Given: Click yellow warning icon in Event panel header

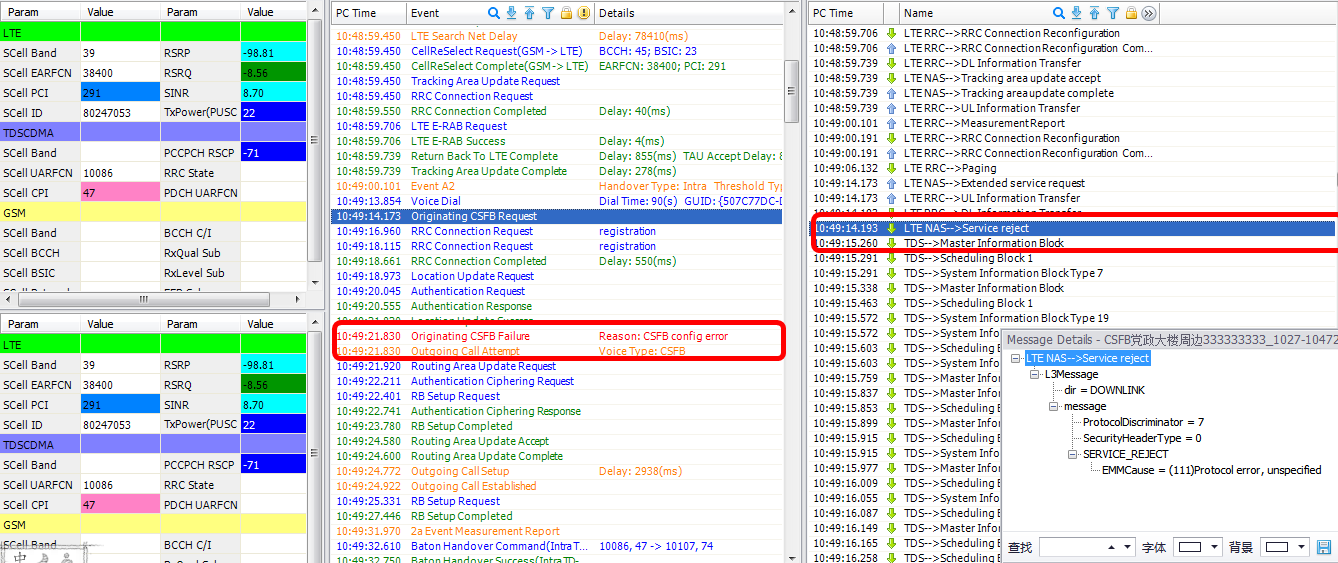Looking at the screenshot, I should [x=583, y=13].
